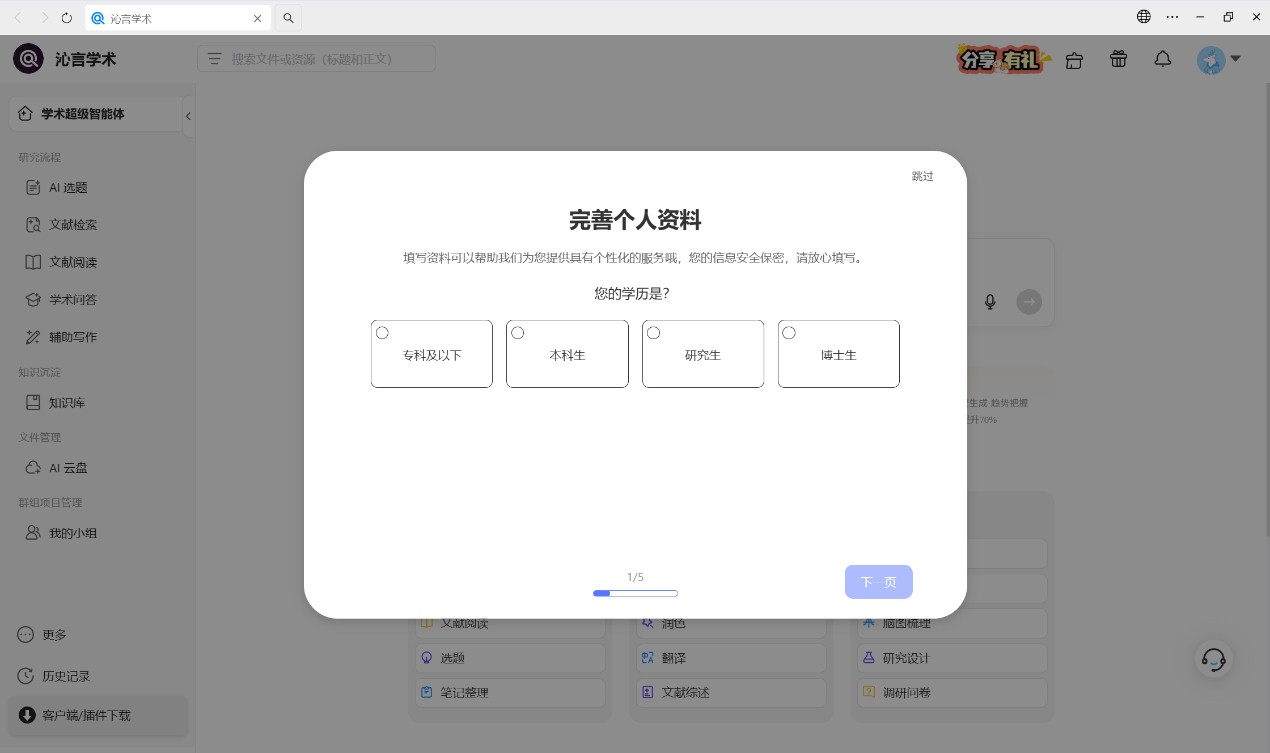Click the browser tab search magnifier icon
Screen dimensions: 1270x753
click(x=288, y=18)
